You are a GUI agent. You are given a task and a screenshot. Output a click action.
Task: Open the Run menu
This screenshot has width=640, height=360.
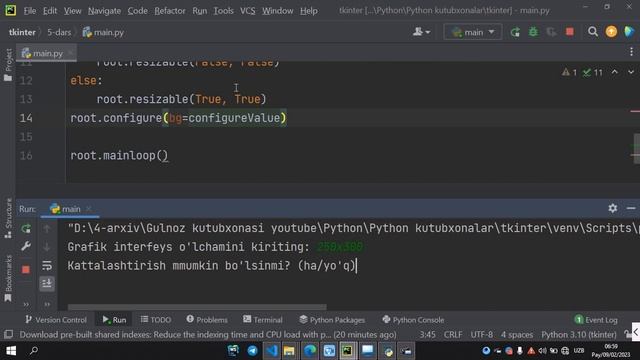(200, 11)
